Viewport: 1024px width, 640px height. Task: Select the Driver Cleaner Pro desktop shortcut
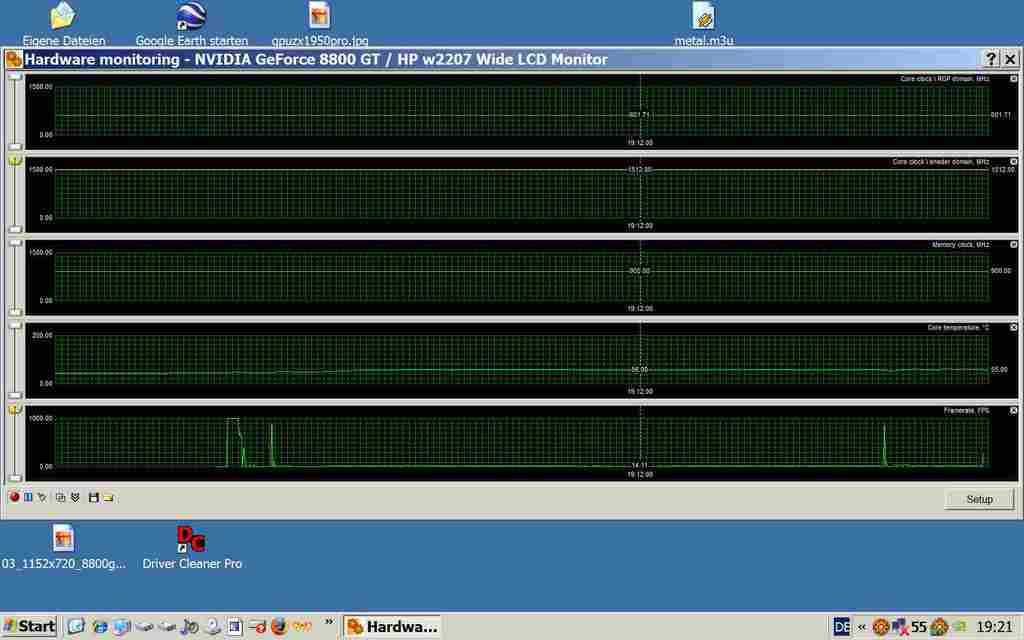click(x=191, y=547)
